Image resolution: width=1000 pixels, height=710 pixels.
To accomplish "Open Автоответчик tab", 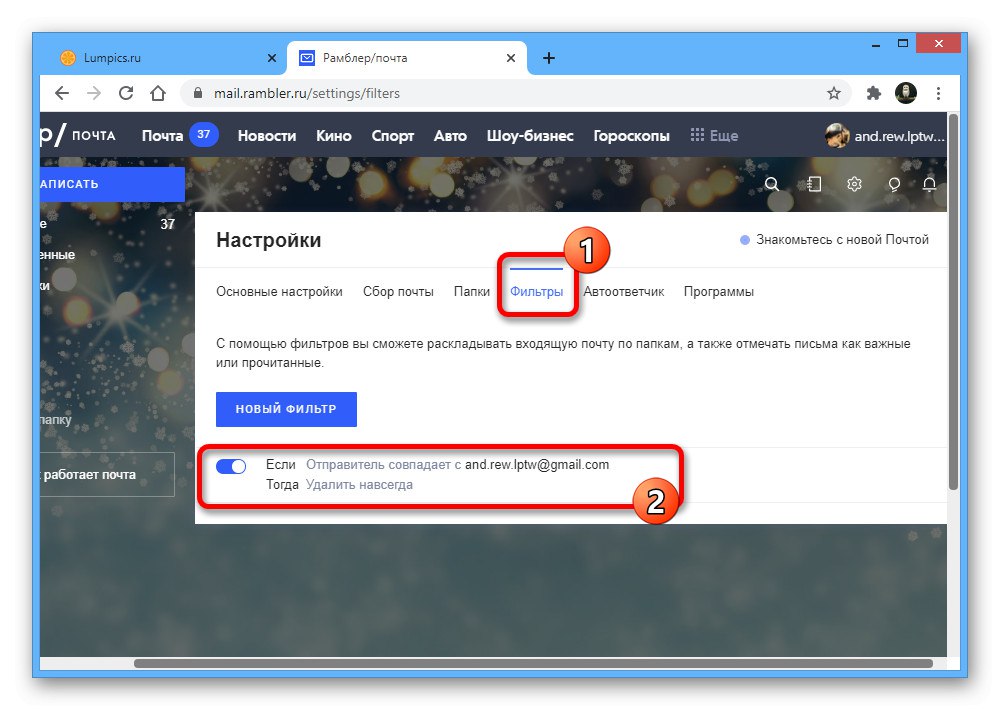I will point(624,292).
